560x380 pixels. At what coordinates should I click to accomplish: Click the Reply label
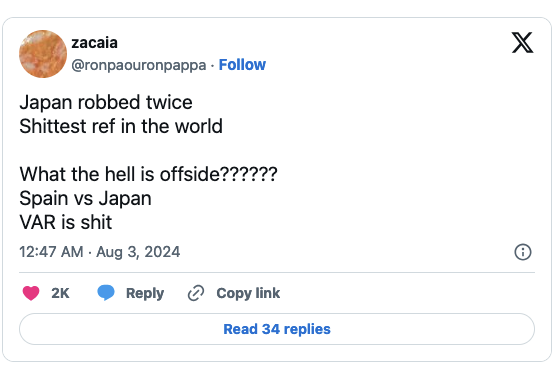tap(145, 293)
